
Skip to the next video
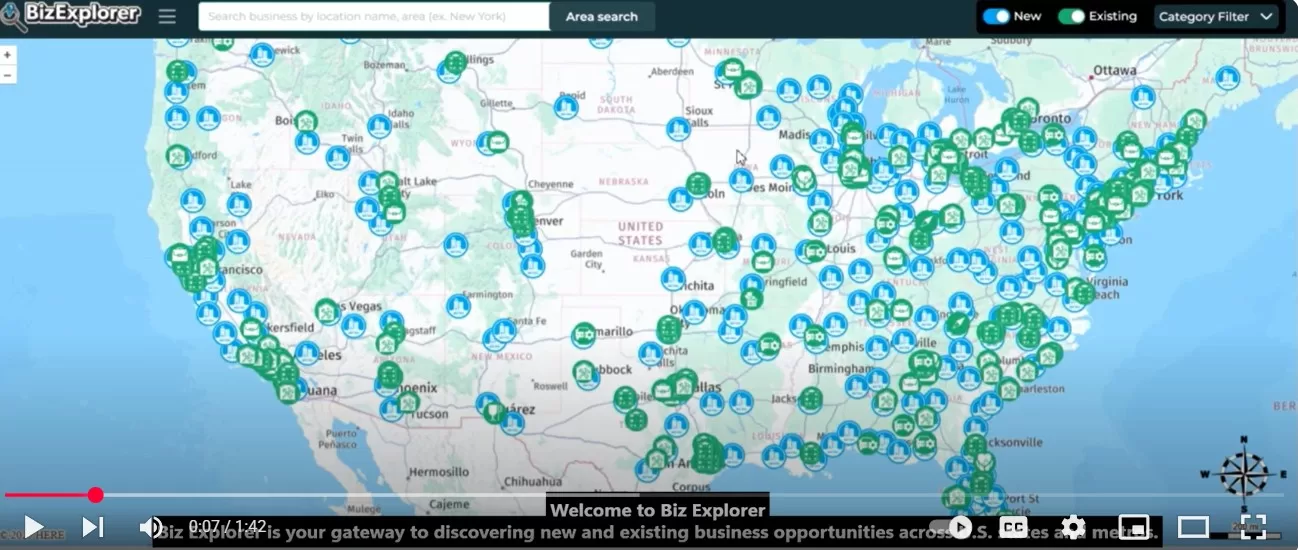[92, 526]
